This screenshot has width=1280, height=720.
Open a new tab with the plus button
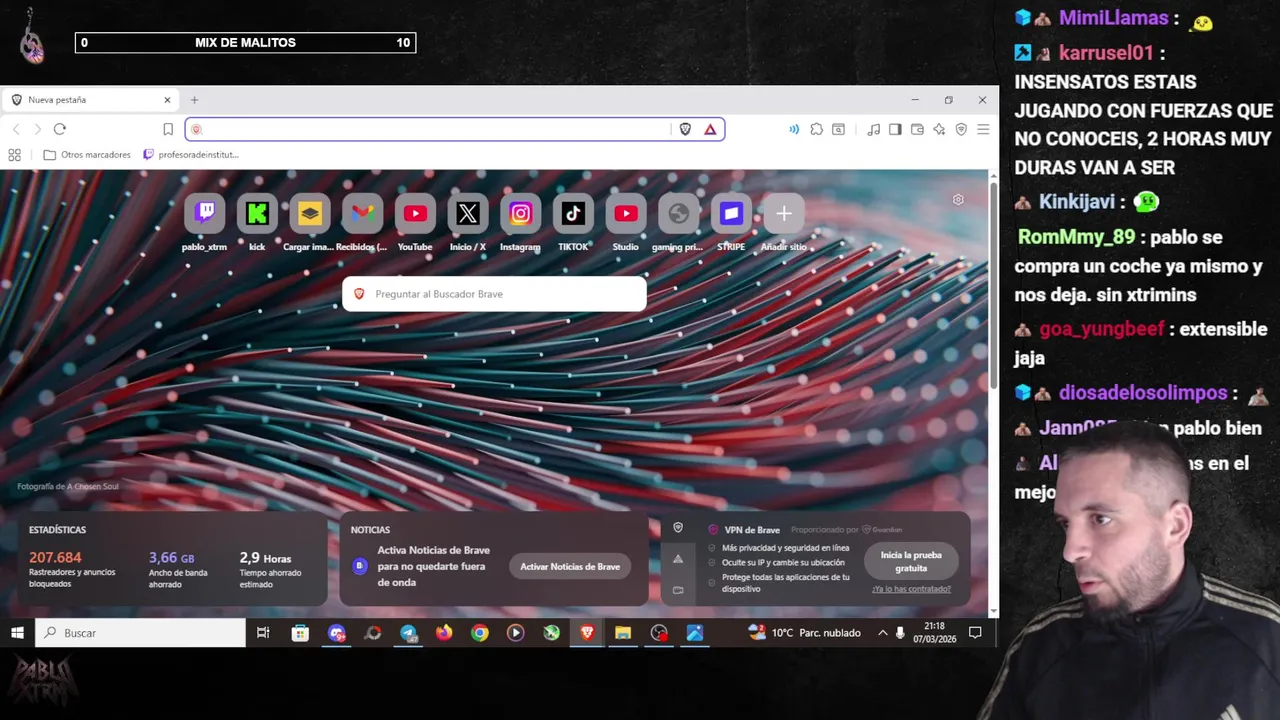tap(194, 100)
